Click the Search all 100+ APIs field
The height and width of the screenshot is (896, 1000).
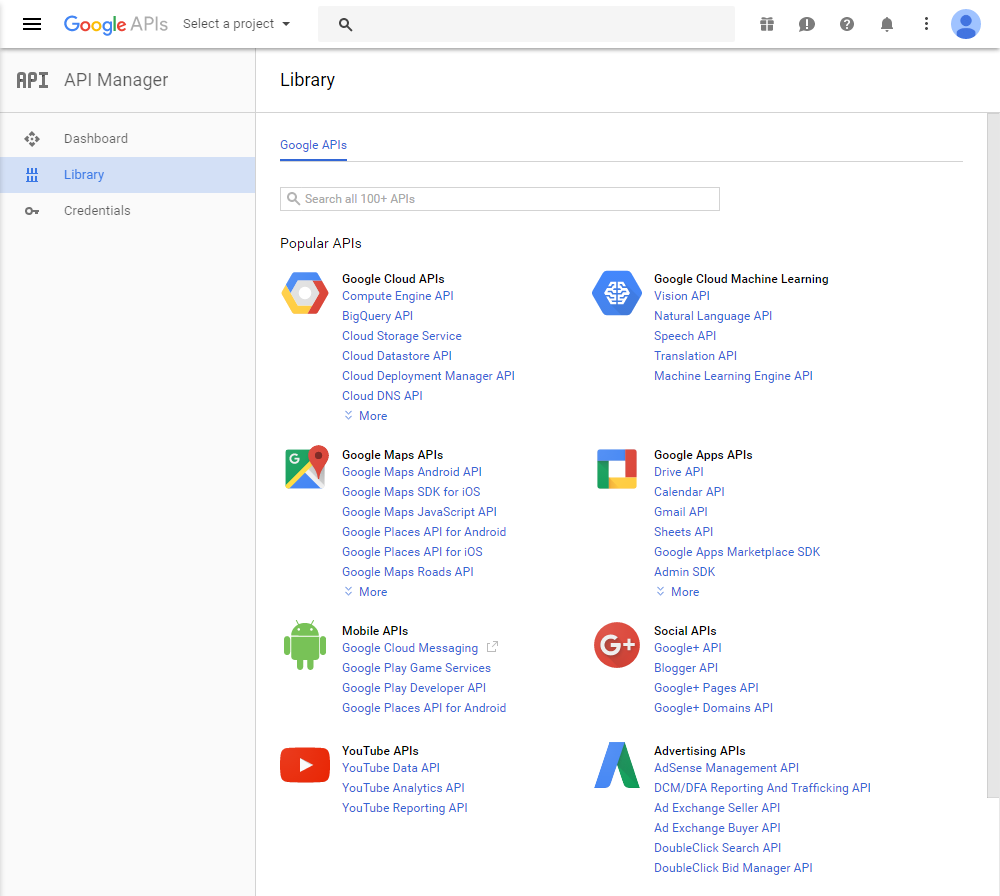tap(500, 199)
